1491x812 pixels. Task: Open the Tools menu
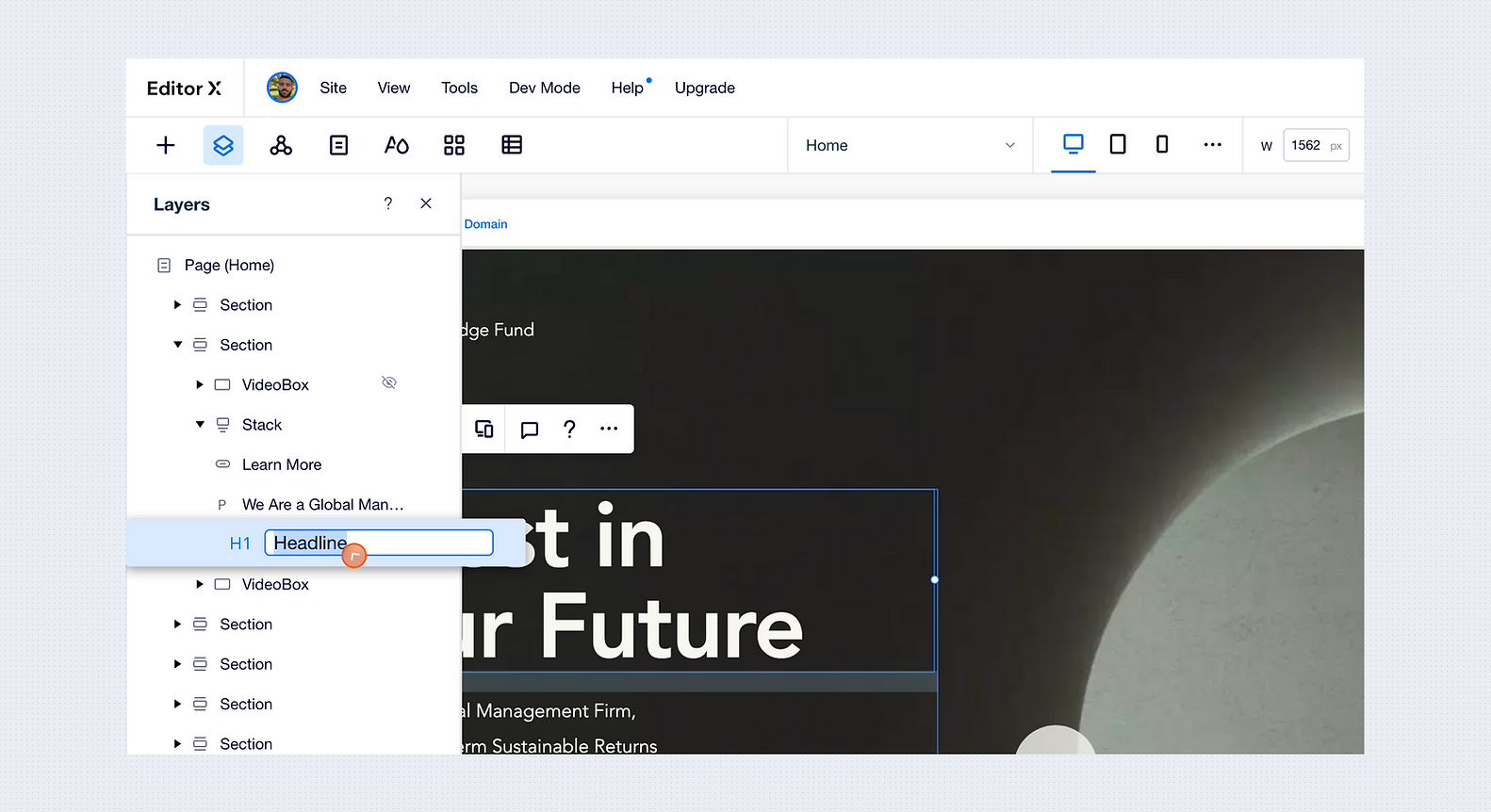tap(459, 88)
